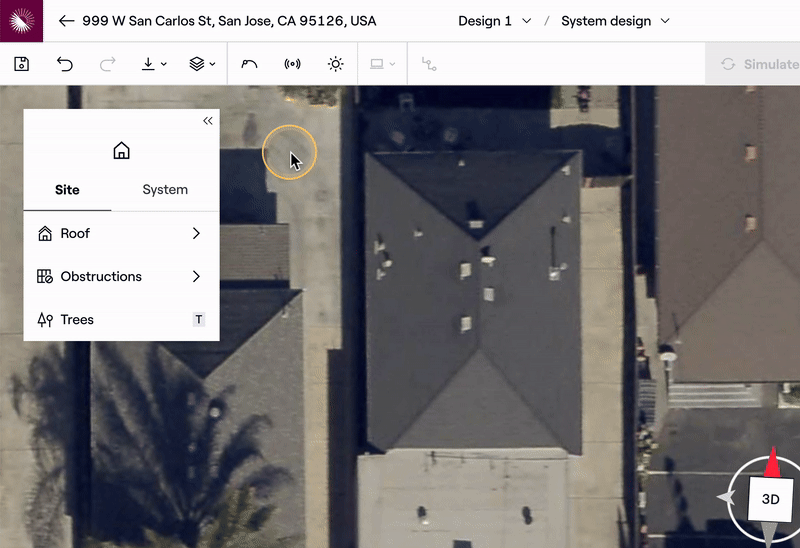800x548 pixels.
Task: Select the roof pitch measure tool
Action: click(250, 64)
